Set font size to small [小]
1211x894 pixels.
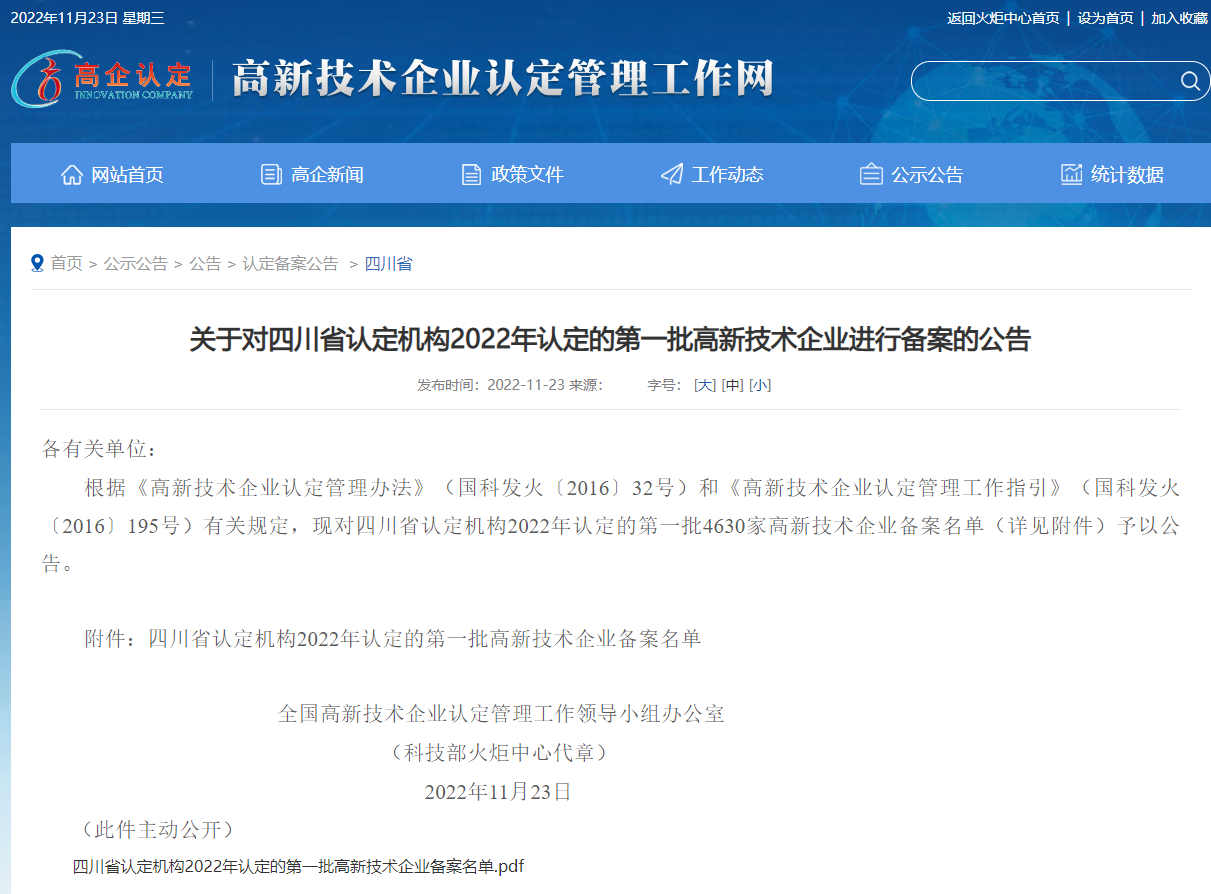[x=760, y=385]
